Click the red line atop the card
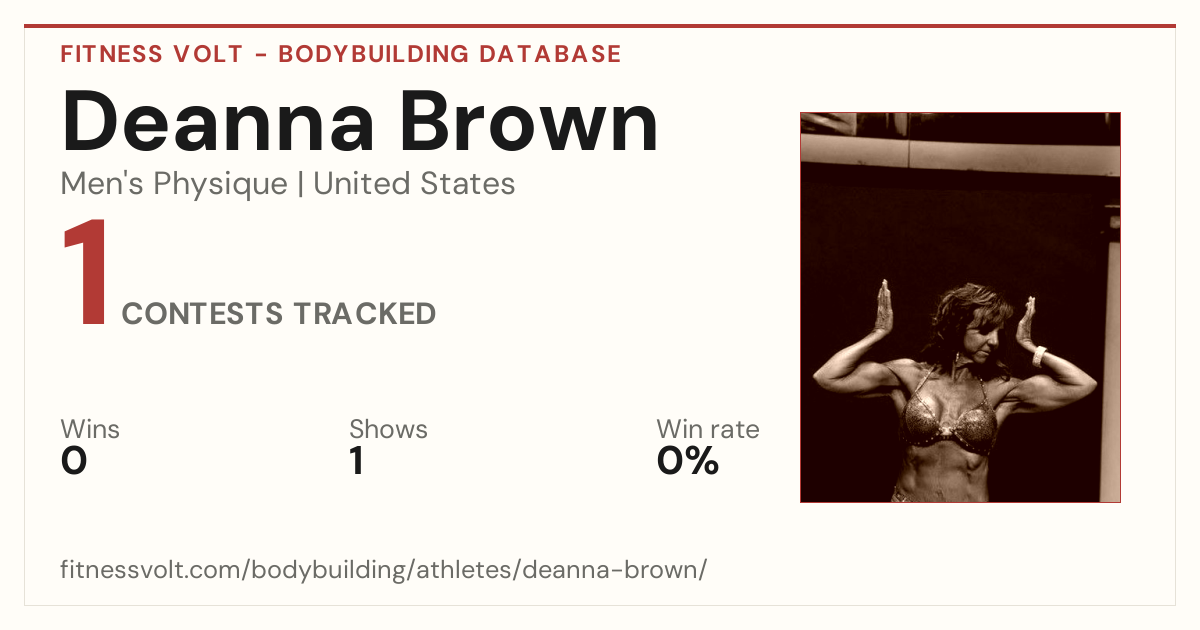 click(600, 26)
